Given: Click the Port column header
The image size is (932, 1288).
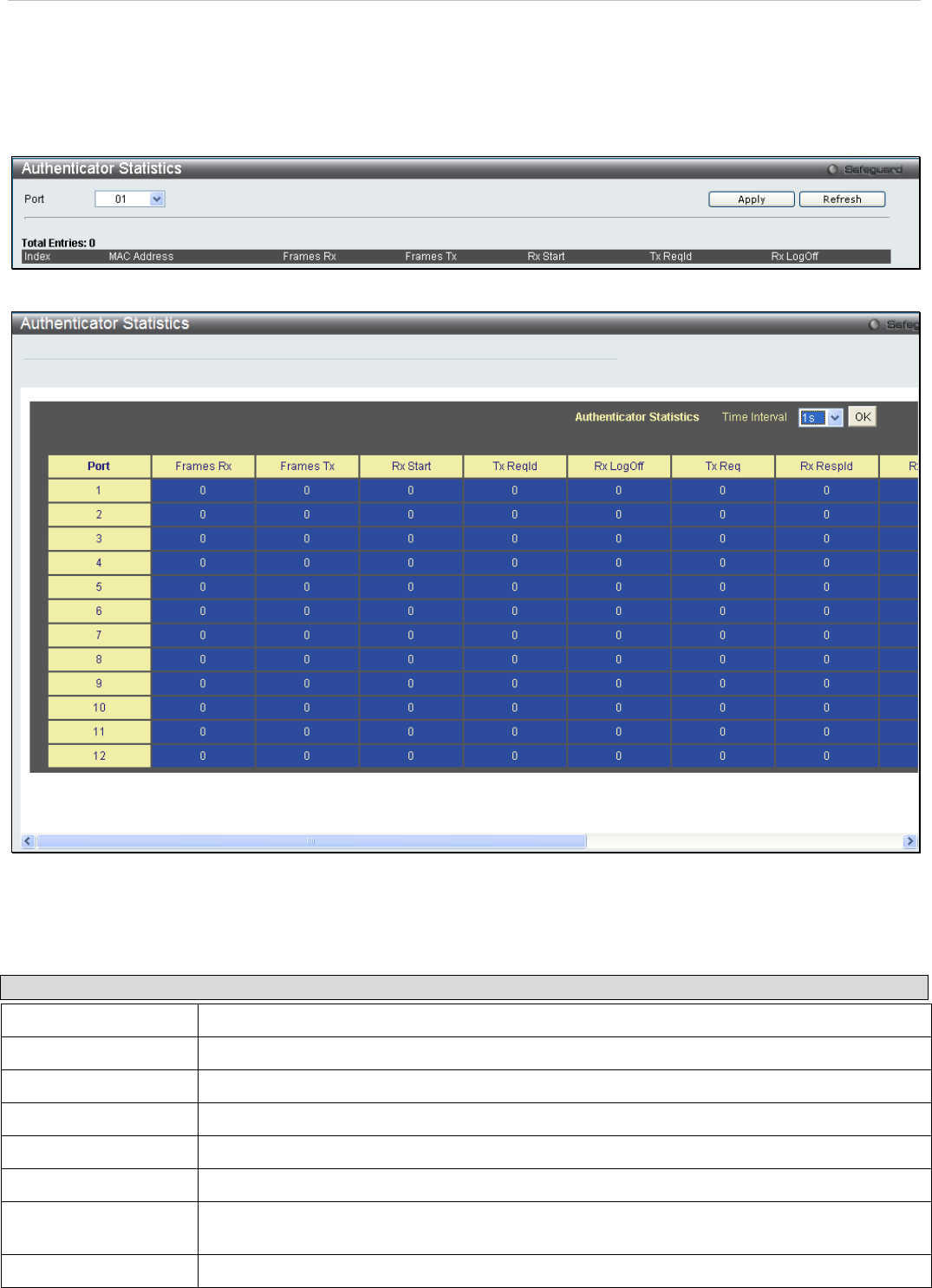Looking at the screenshot, I should point(99,467).
